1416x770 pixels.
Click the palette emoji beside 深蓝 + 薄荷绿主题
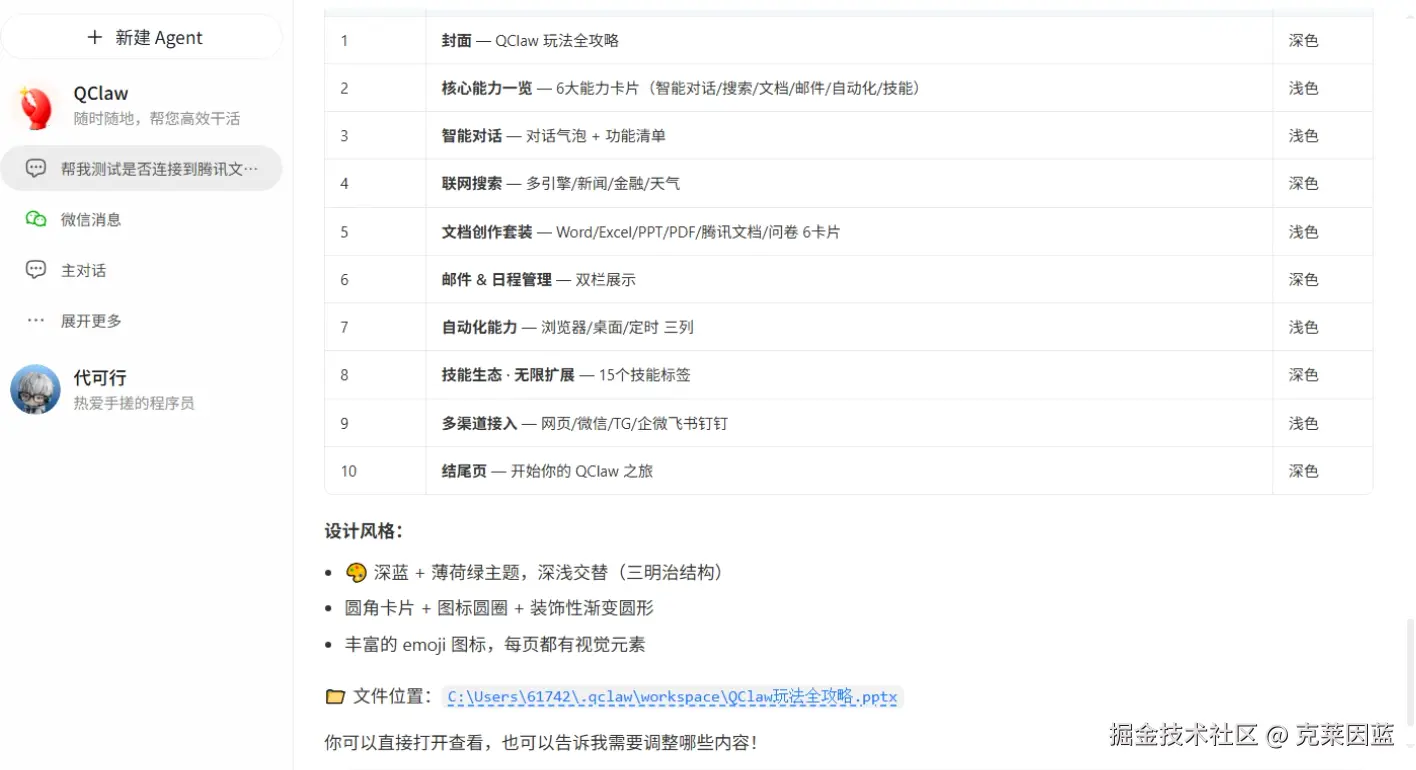pyautogui.click(x=356, y=572)
